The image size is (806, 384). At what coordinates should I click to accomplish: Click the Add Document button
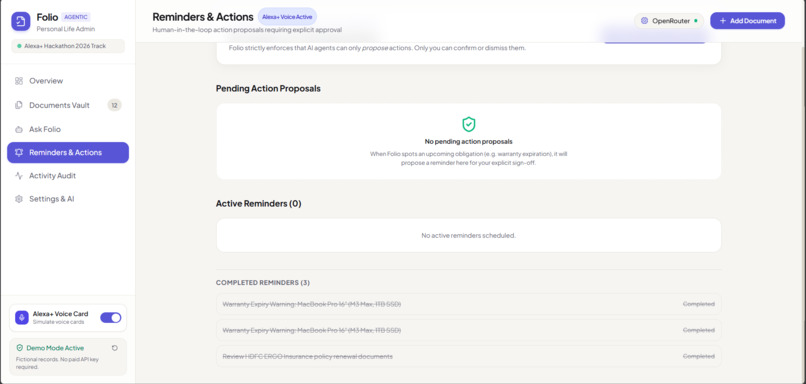(747, 21)
